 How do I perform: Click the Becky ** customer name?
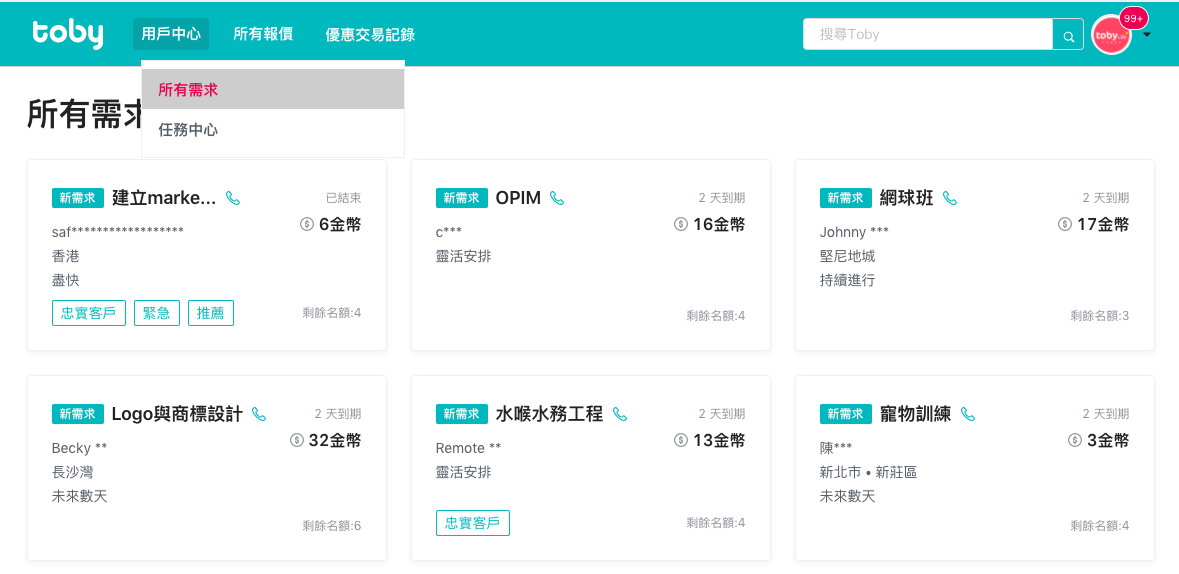click(x=80, y=448)
